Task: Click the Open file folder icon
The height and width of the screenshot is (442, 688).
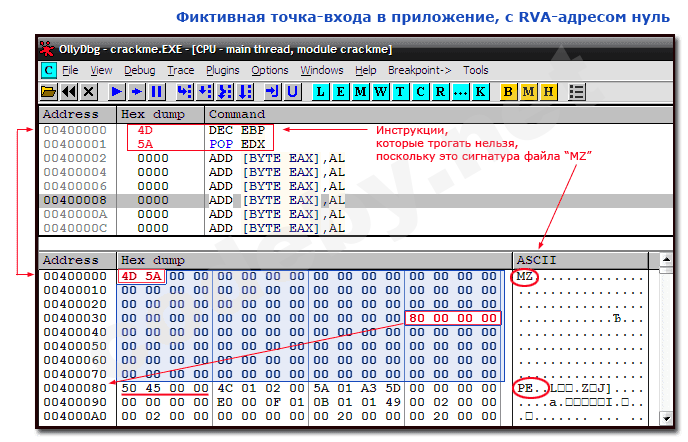Action: (48, 92)
